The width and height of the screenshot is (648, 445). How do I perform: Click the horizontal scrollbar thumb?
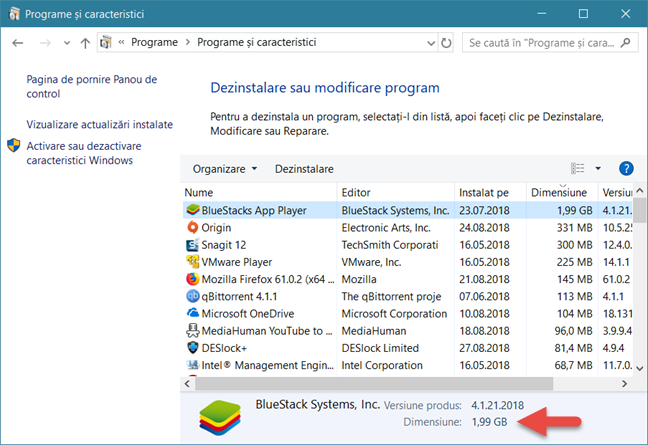point(374,384)
